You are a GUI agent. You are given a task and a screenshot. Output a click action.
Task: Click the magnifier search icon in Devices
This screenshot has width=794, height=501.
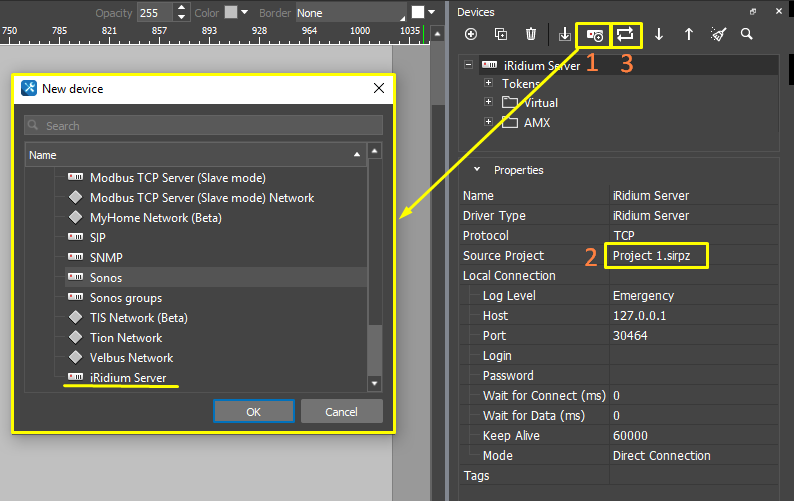pos(747,34)
